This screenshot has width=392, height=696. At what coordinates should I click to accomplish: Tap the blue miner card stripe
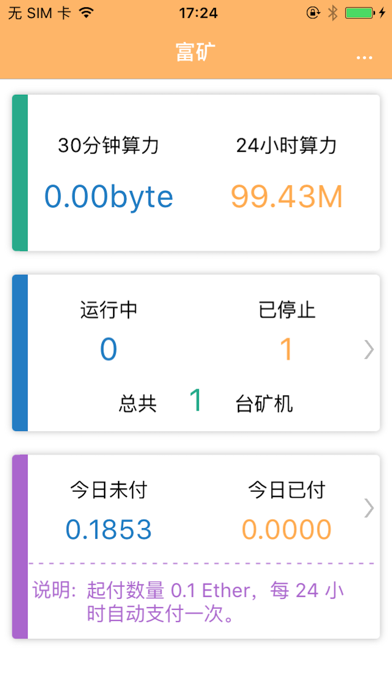[20, 353]
